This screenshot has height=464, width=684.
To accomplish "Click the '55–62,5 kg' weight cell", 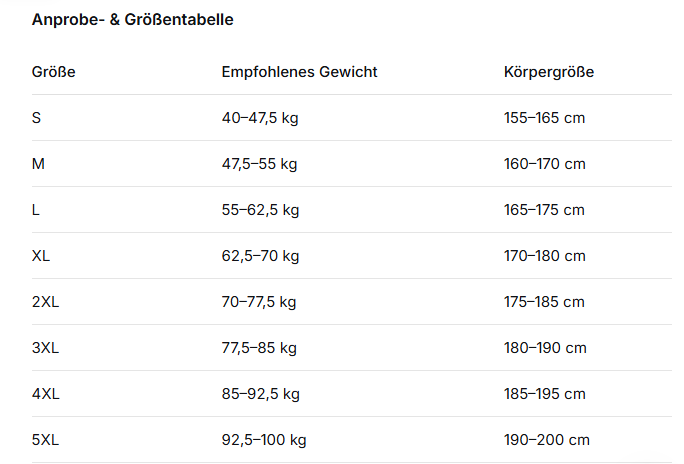I will point(260,210).
